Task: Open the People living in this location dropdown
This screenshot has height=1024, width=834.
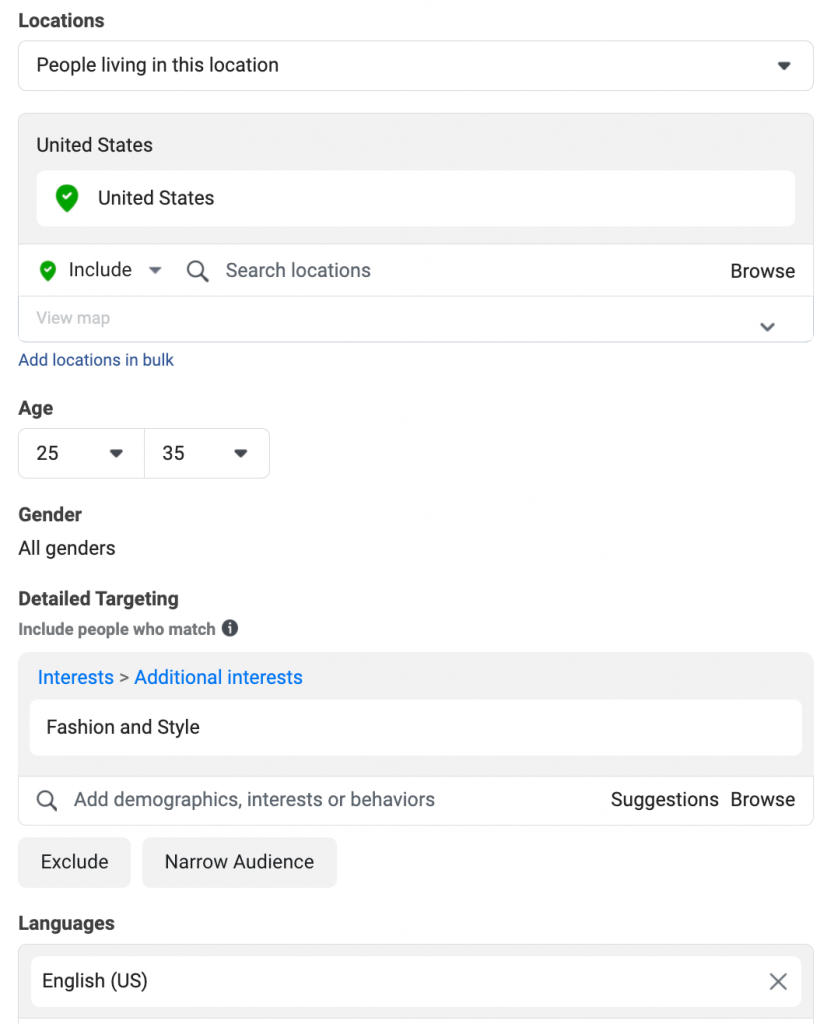Action: tap(415, 65)
